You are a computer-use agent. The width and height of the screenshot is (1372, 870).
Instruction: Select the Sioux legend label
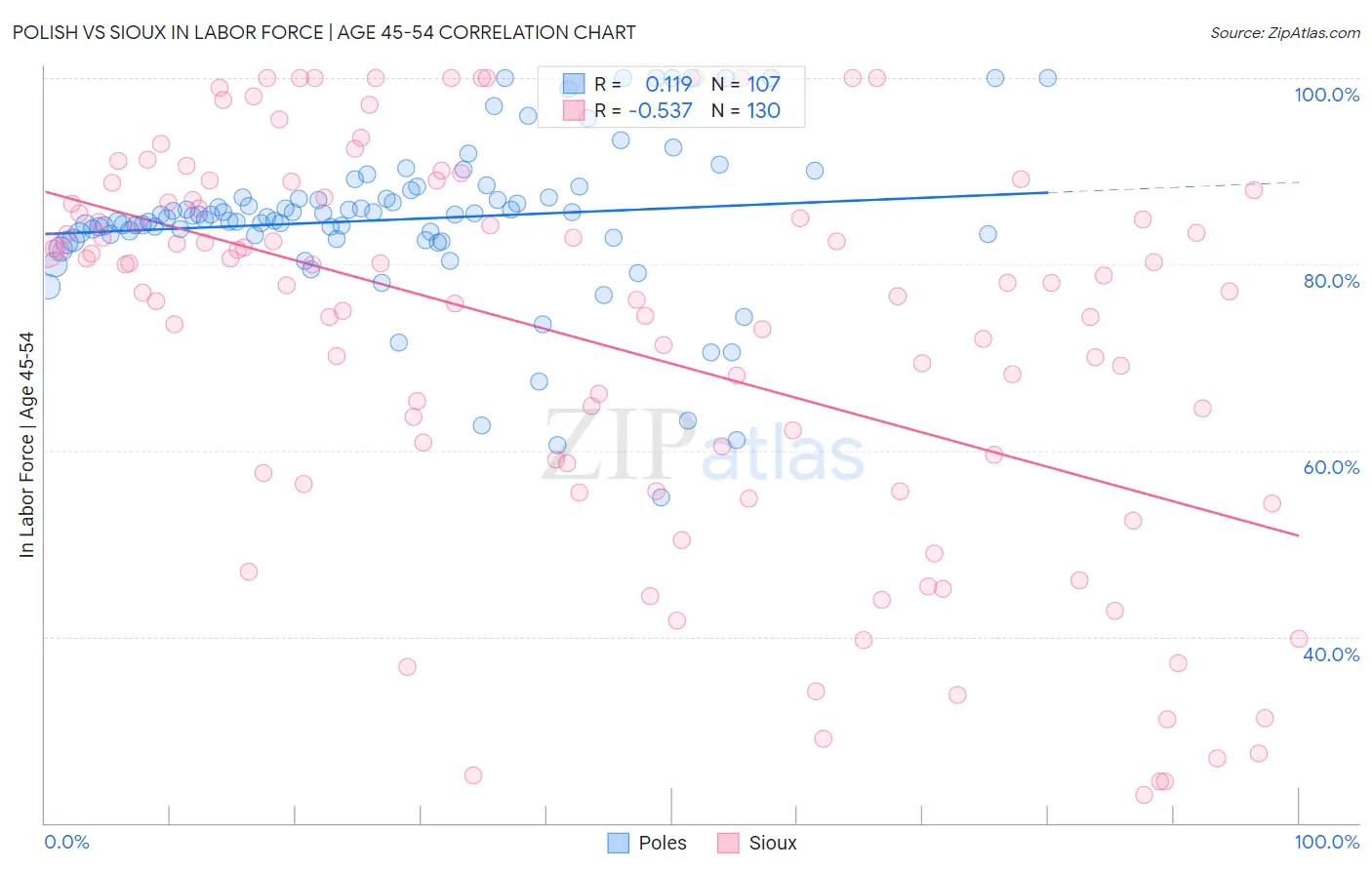pos(773,843)
